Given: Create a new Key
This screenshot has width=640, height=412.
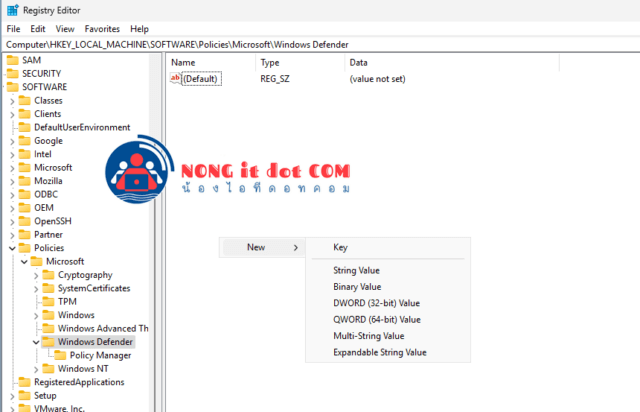Looking at the screenshot, I should 340,247.
